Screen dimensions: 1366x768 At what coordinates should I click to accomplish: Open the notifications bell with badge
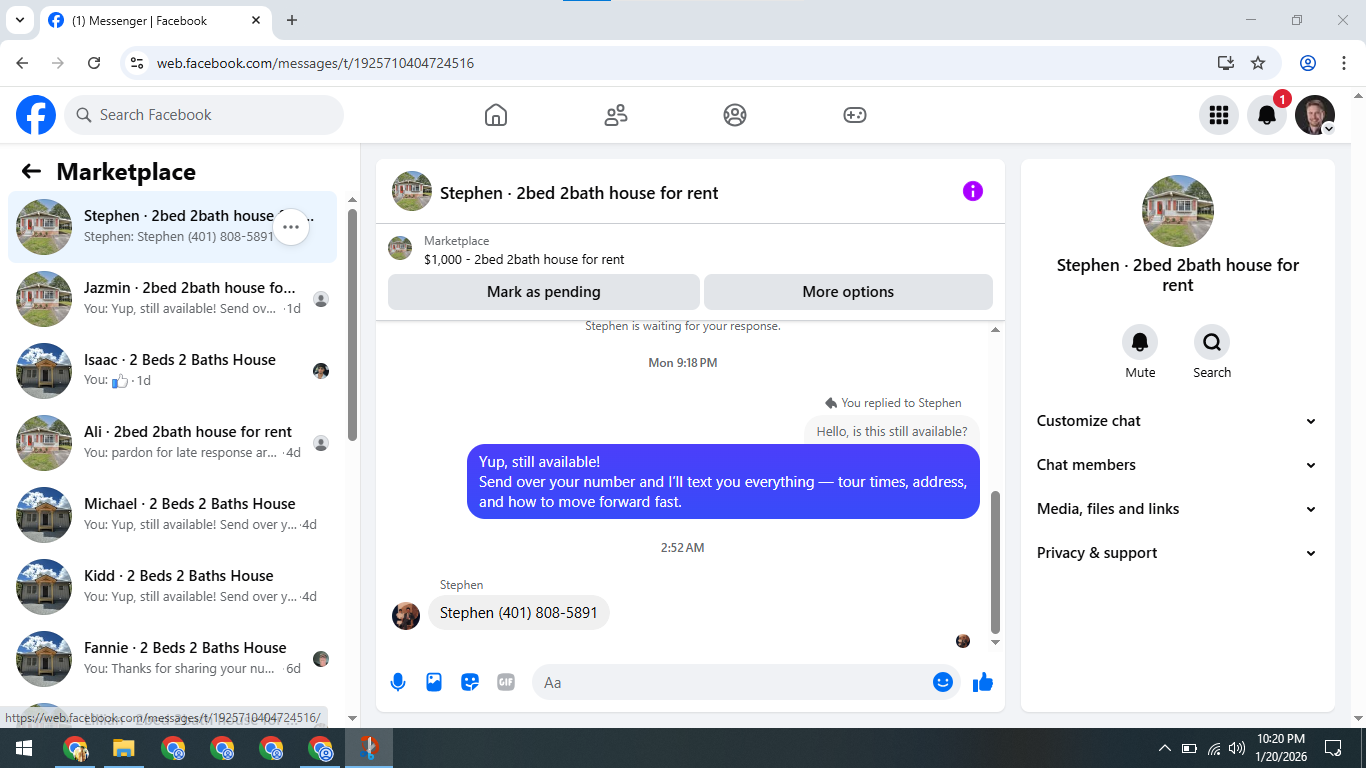coord(1267,115)
